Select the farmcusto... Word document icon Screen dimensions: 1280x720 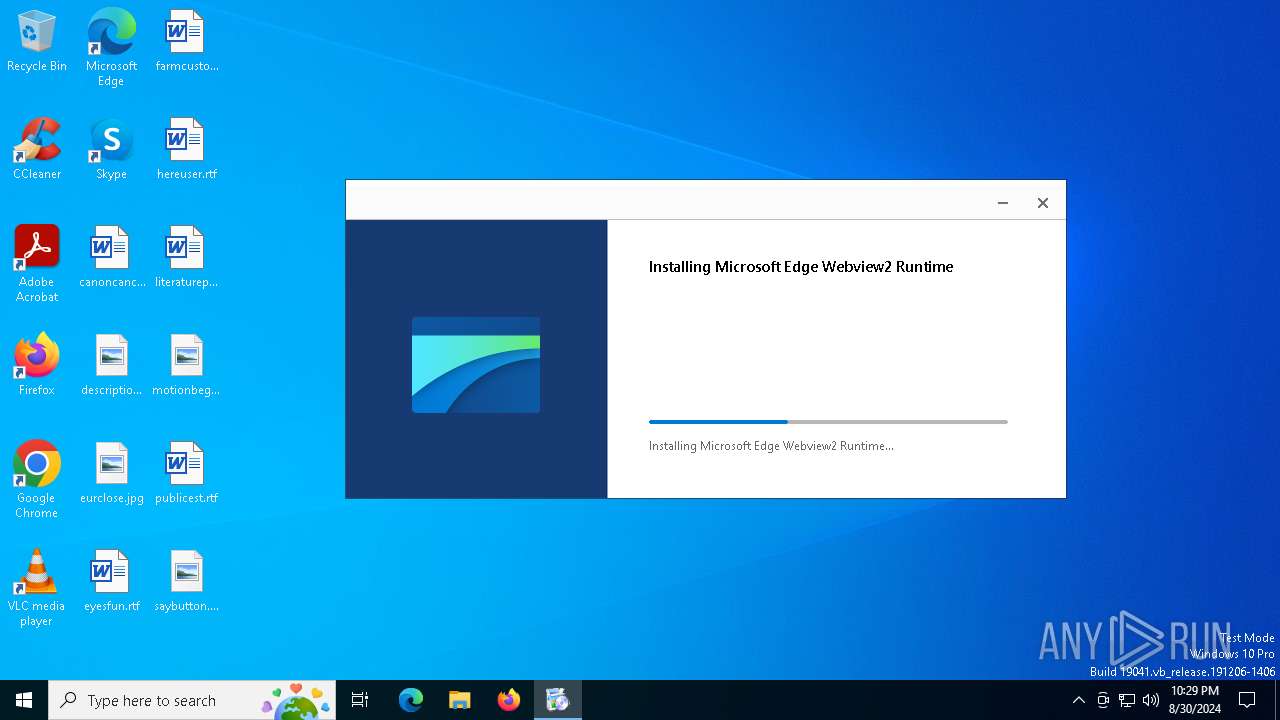[x=186, y=42]
